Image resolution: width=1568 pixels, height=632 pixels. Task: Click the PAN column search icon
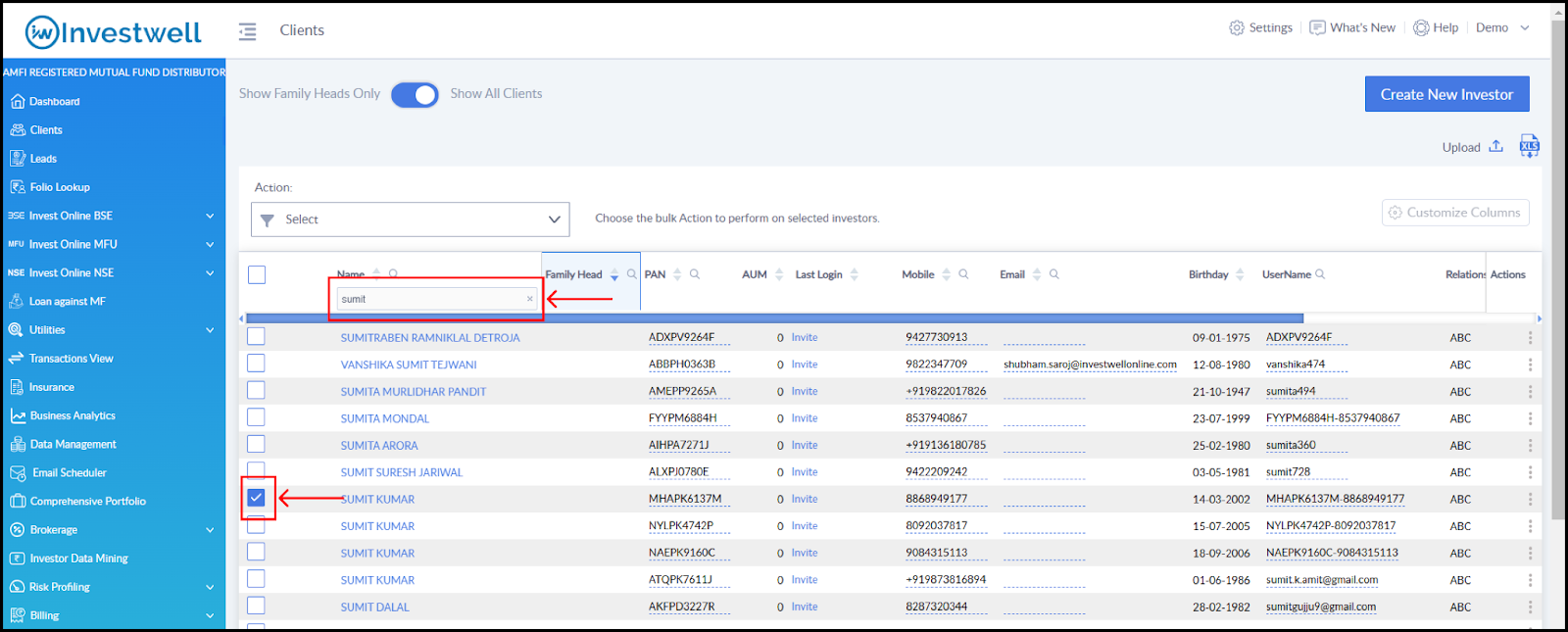coord(695,274)
